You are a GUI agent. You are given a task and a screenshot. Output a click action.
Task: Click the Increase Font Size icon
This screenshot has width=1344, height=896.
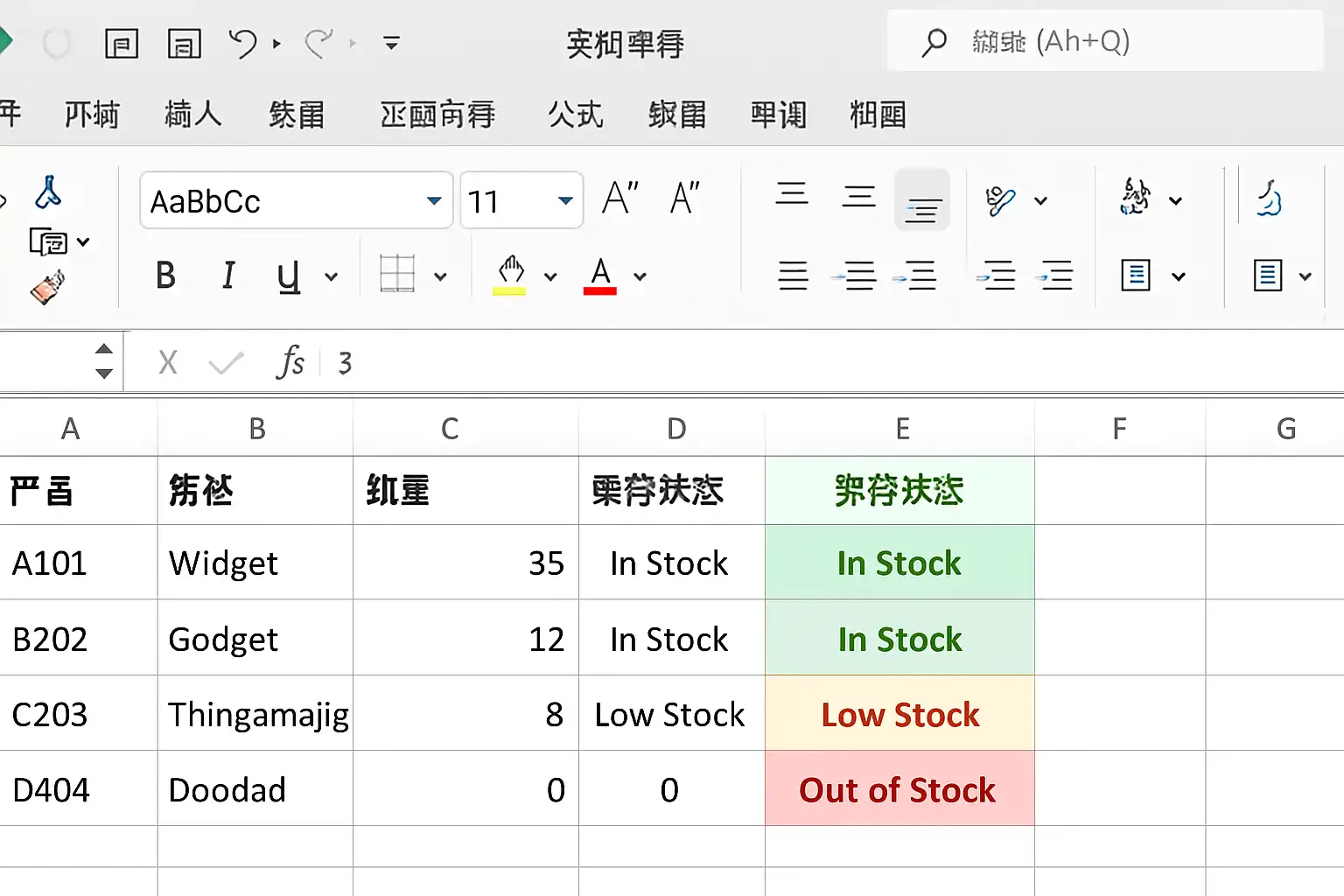click(x=619, y=199)
